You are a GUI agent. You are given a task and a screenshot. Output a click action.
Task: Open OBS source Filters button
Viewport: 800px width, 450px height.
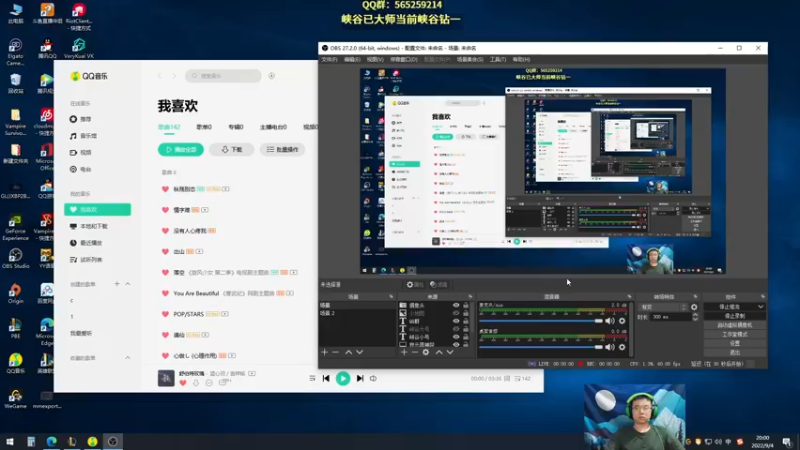[438, 285]
